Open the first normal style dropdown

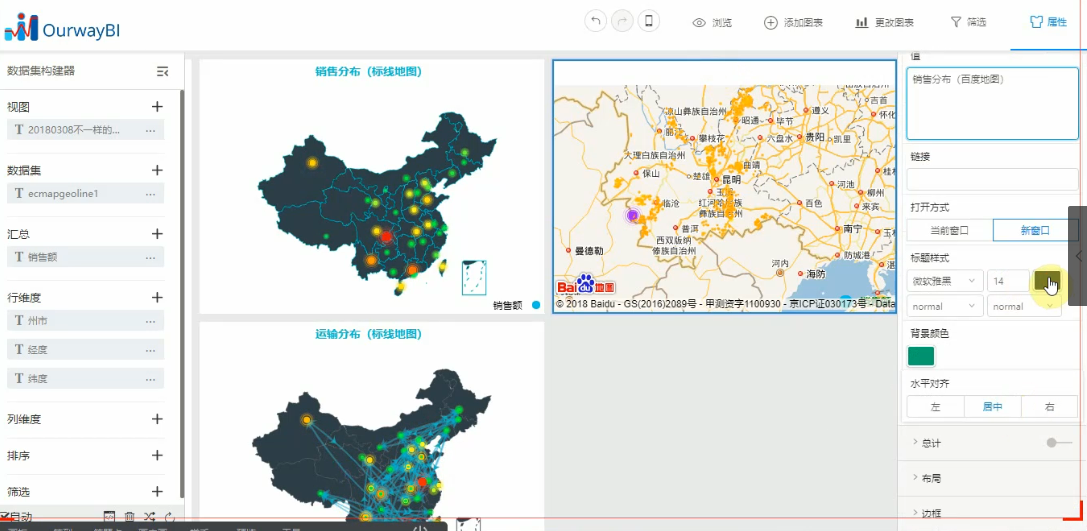click(945, 306)
